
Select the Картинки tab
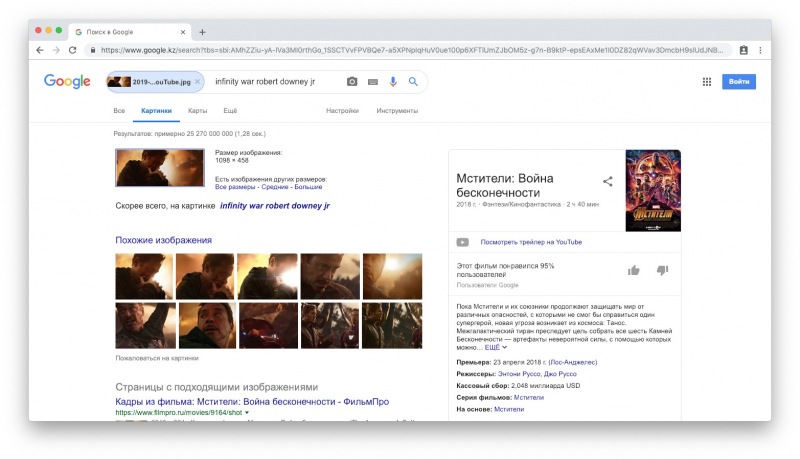(156, 111)
